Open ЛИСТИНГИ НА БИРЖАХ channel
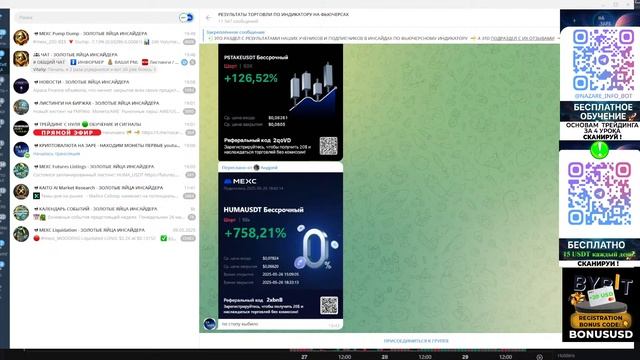Image resolution: width=640 pixels, height=360 pixels. tap(104, 107)
